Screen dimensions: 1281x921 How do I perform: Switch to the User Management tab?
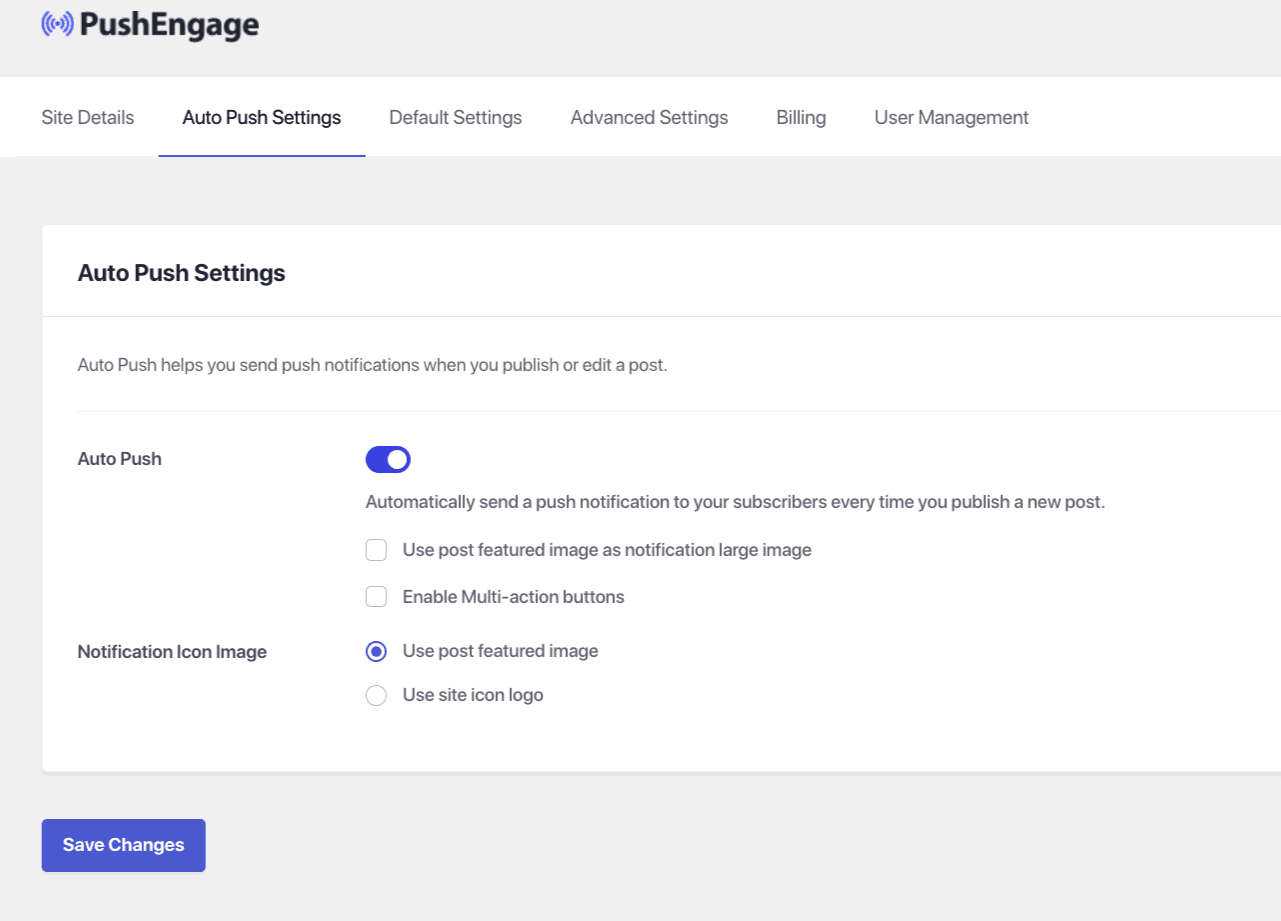951,118
